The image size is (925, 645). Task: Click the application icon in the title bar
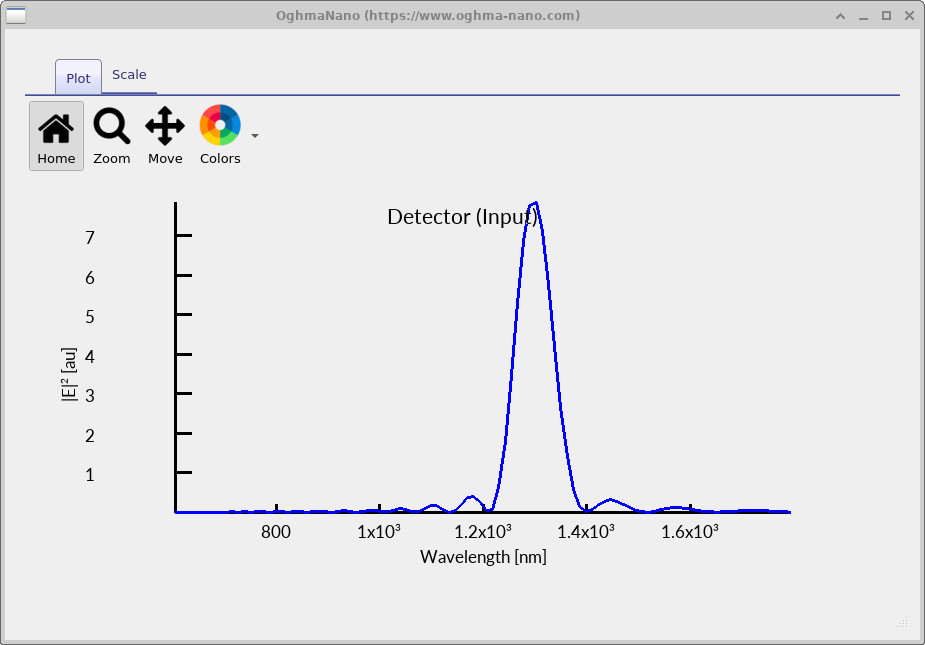click(16, 15)
